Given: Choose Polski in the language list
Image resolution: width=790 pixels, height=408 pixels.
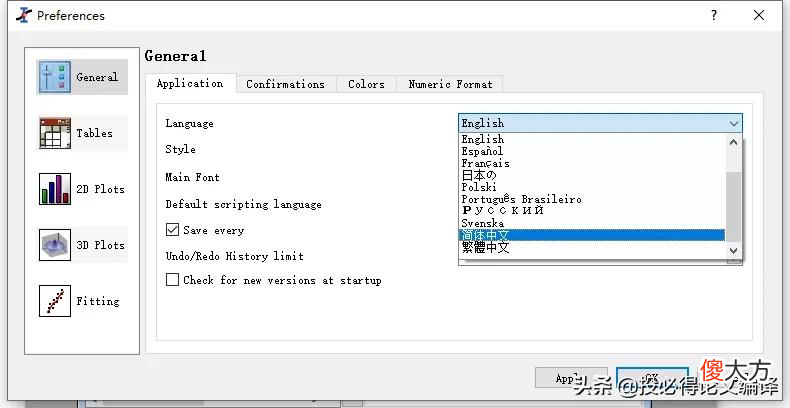Looking at the screenshot, I should (592, 187).
